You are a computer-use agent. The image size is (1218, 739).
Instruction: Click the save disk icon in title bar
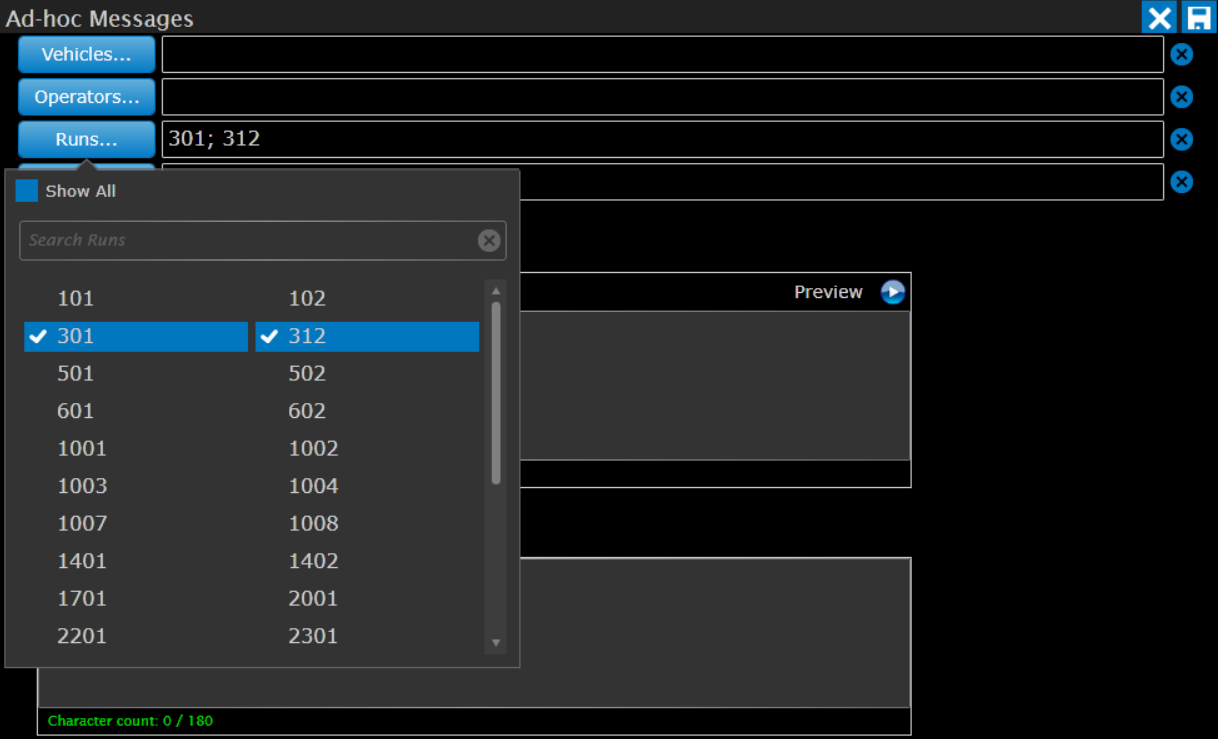1198,18
